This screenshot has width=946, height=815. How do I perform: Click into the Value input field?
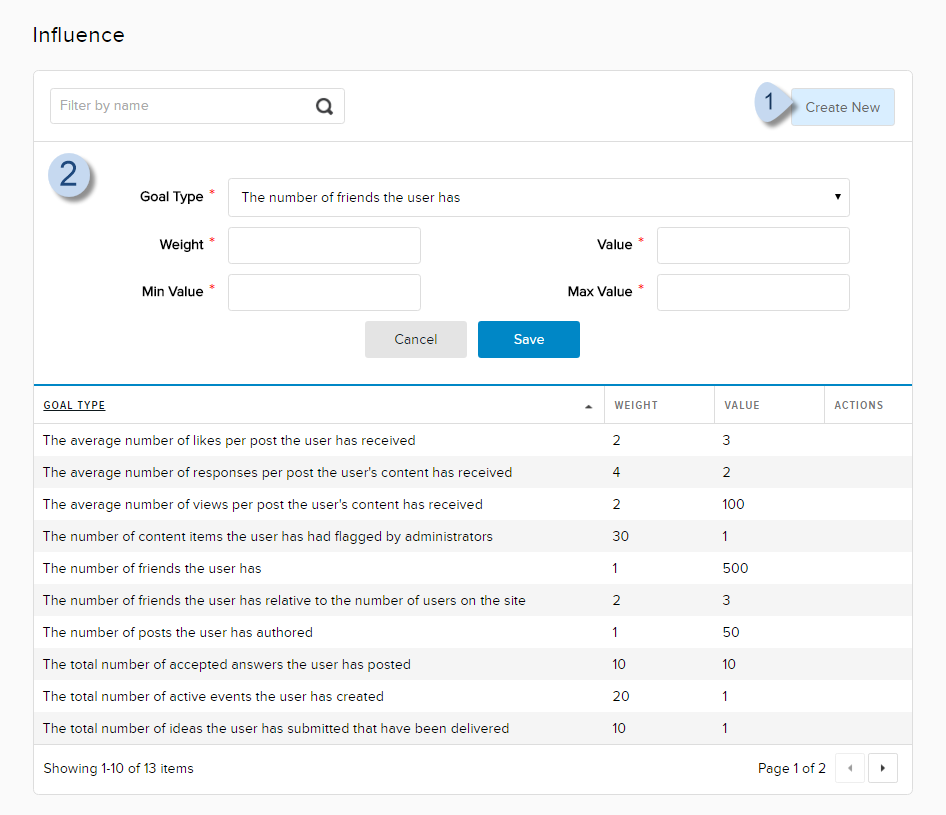tap(752, 245)
